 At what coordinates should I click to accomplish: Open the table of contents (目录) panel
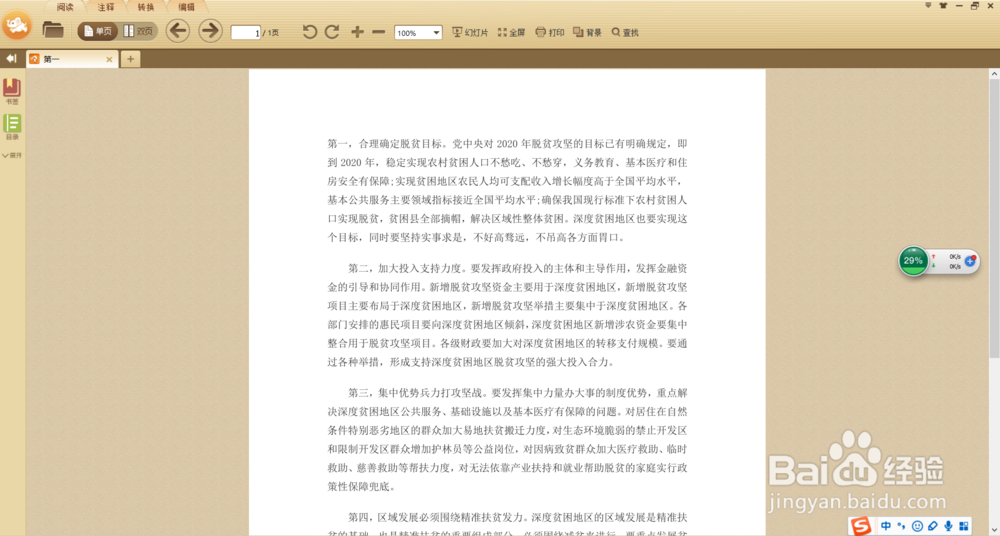click(12, 127)
